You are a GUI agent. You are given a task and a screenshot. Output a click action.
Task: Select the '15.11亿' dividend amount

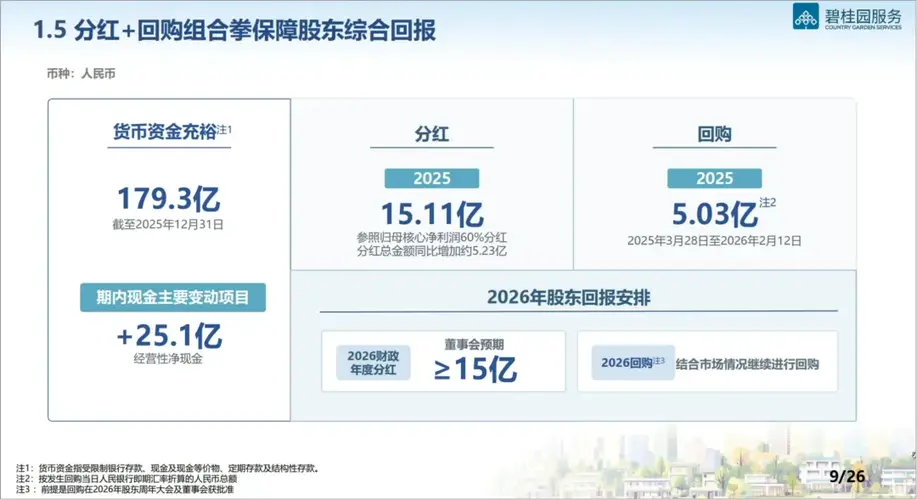(x=432, y=214)
